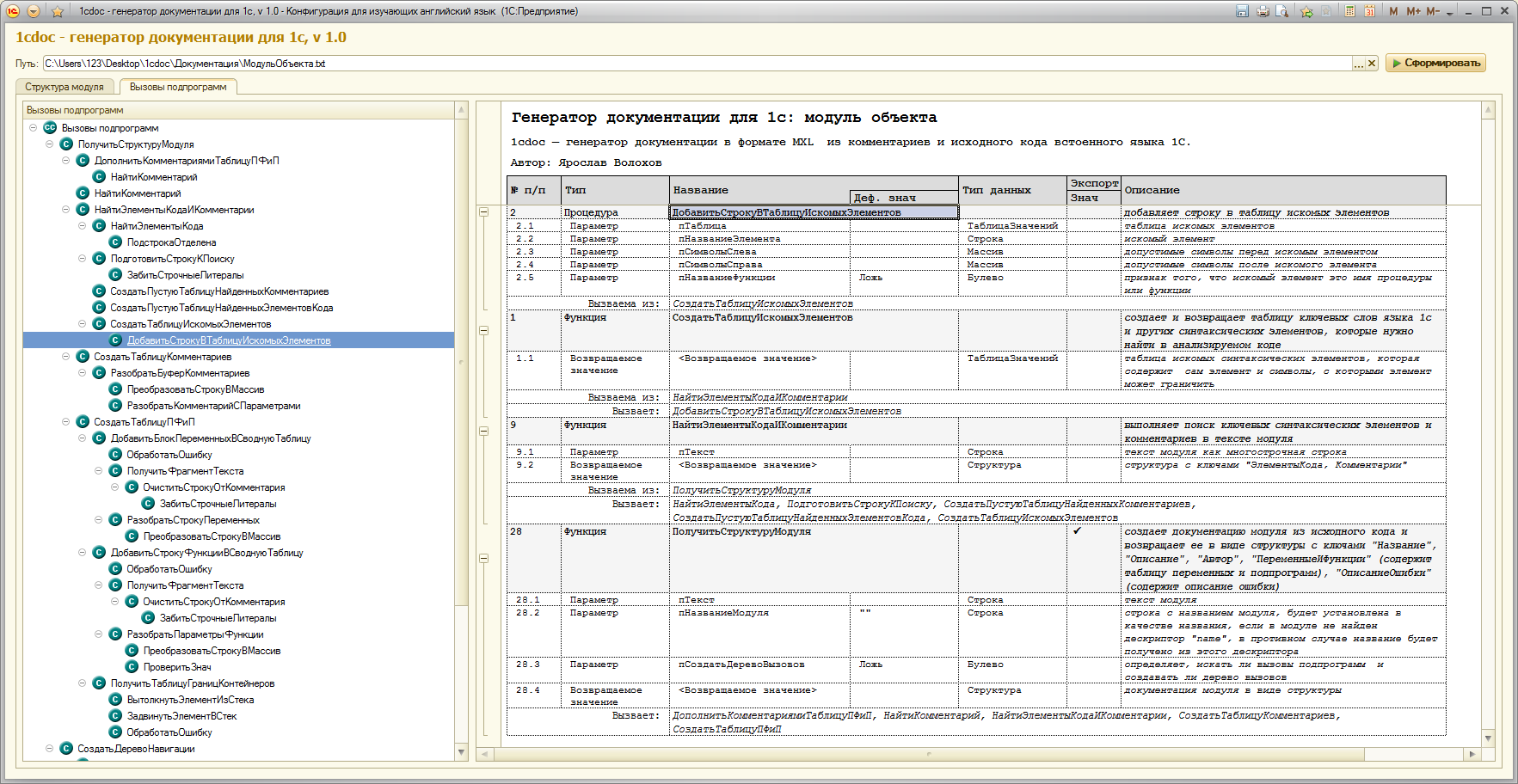Collapse the СоздатьТаблицуИскомыхЭлементов node

coord(83,324)
